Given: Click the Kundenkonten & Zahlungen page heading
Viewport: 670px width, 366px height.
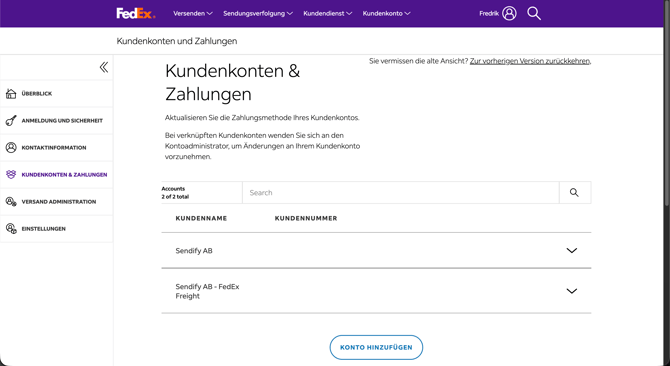Looking at the screenshot, I should click(232, 82).
